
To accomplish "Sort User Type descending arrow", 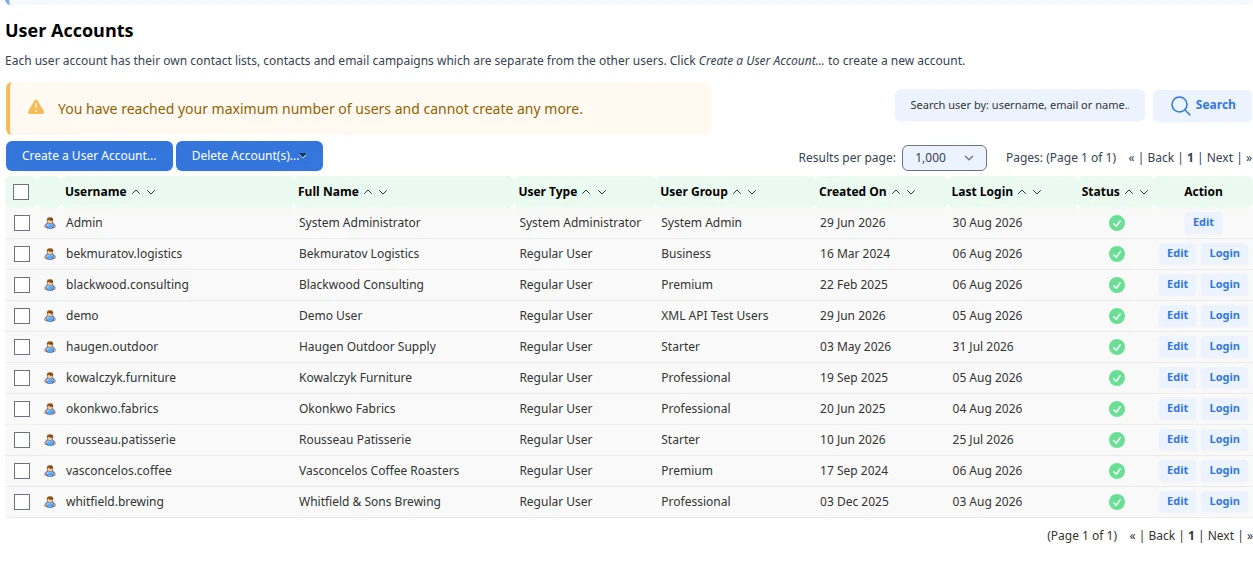I will click(x=601, y=192).
